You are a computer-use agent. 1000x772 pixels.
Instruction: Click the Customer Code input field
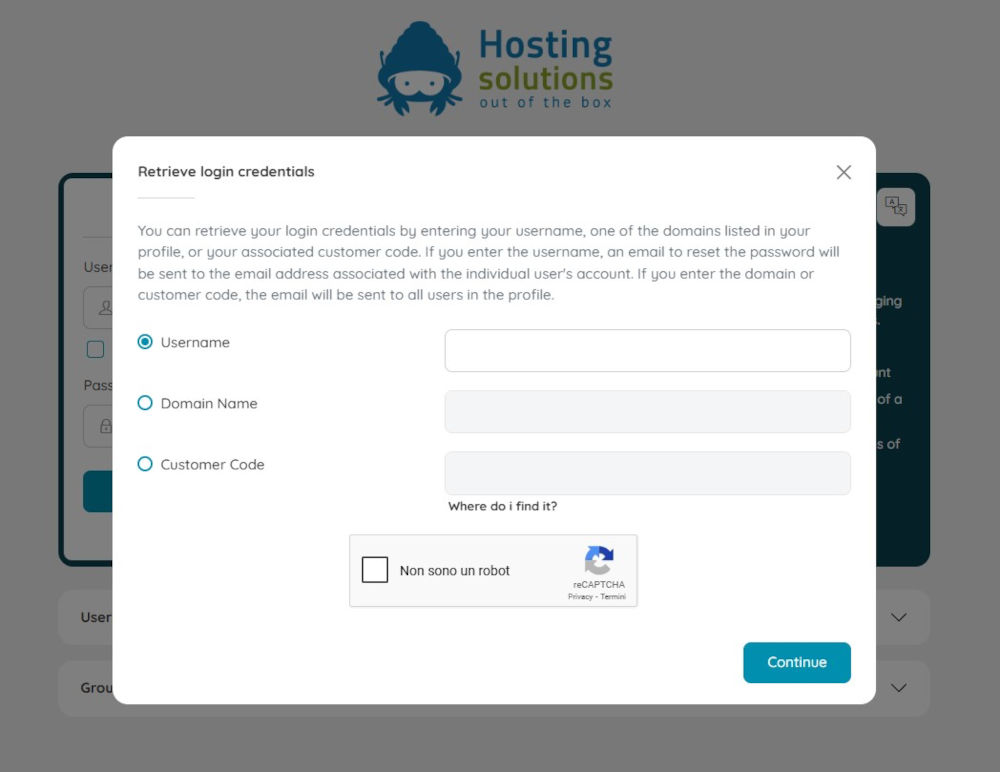tap(647, 473)
